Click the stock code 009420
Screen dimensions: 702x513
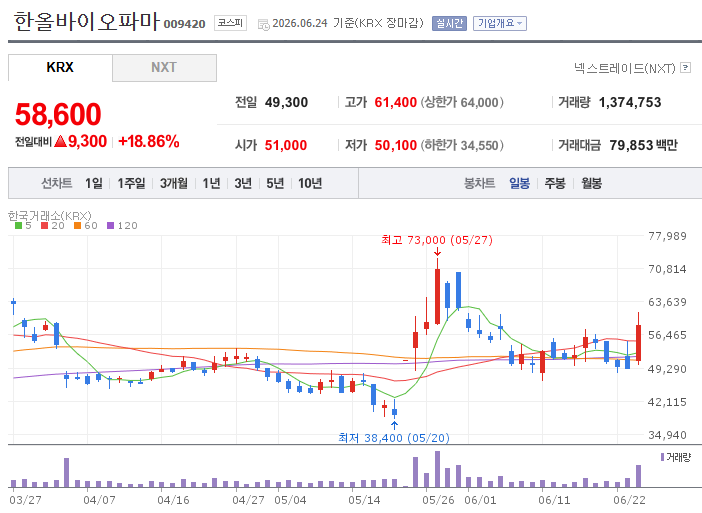(184, 24)
